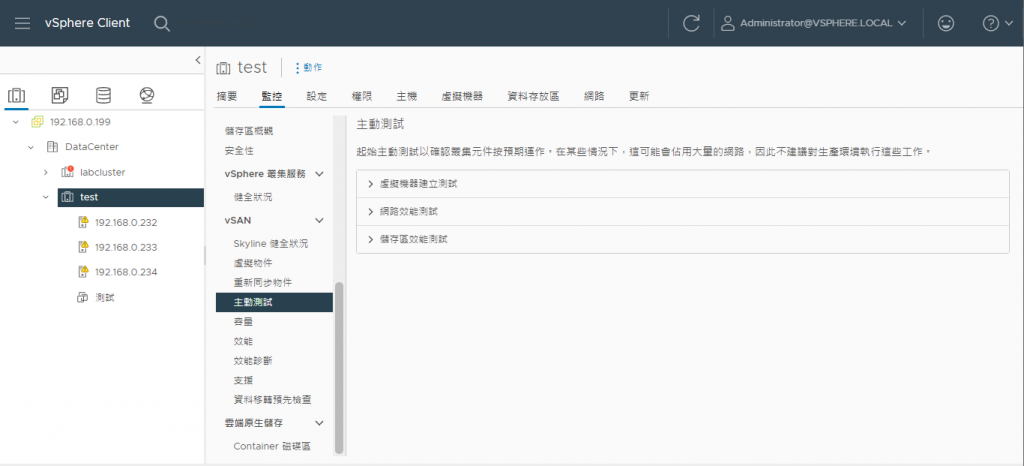Click the DataCenter icon in tree
Image resolution: width=1024 pixels, height=466 pixels.
(52, 147)
